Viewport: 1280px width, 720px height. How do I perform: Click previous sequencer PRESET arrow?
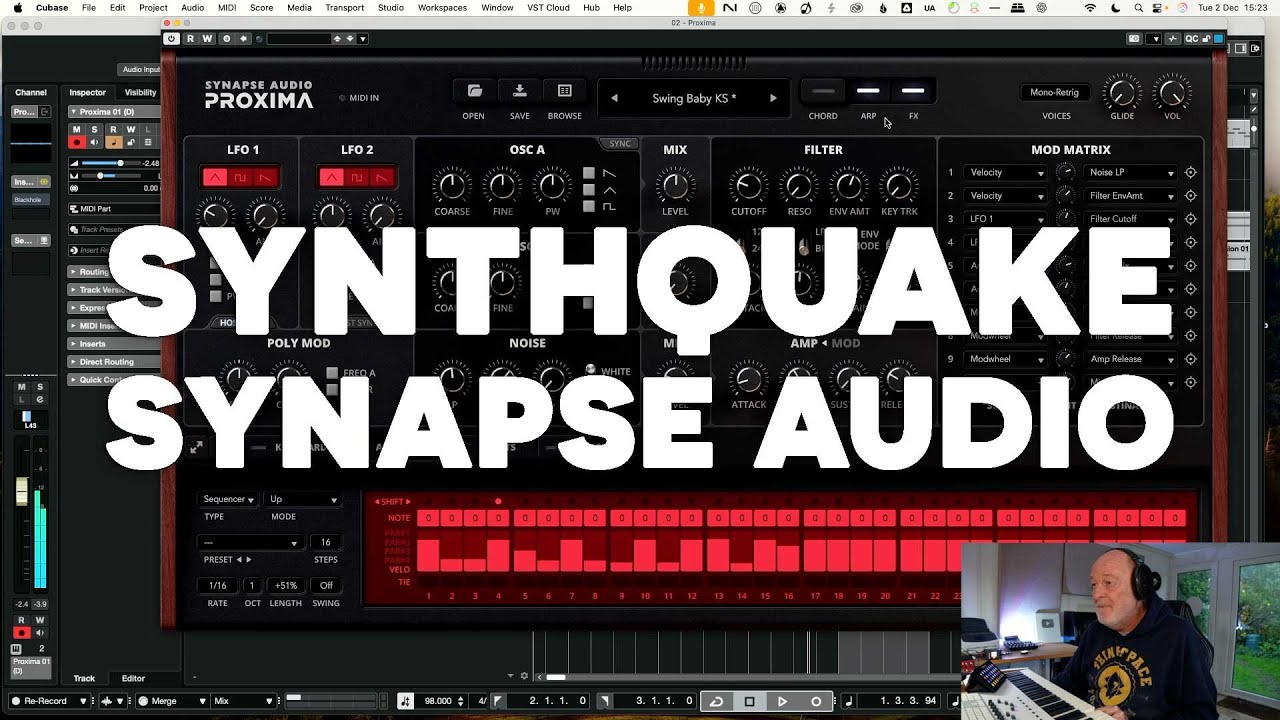pos(238,560)
